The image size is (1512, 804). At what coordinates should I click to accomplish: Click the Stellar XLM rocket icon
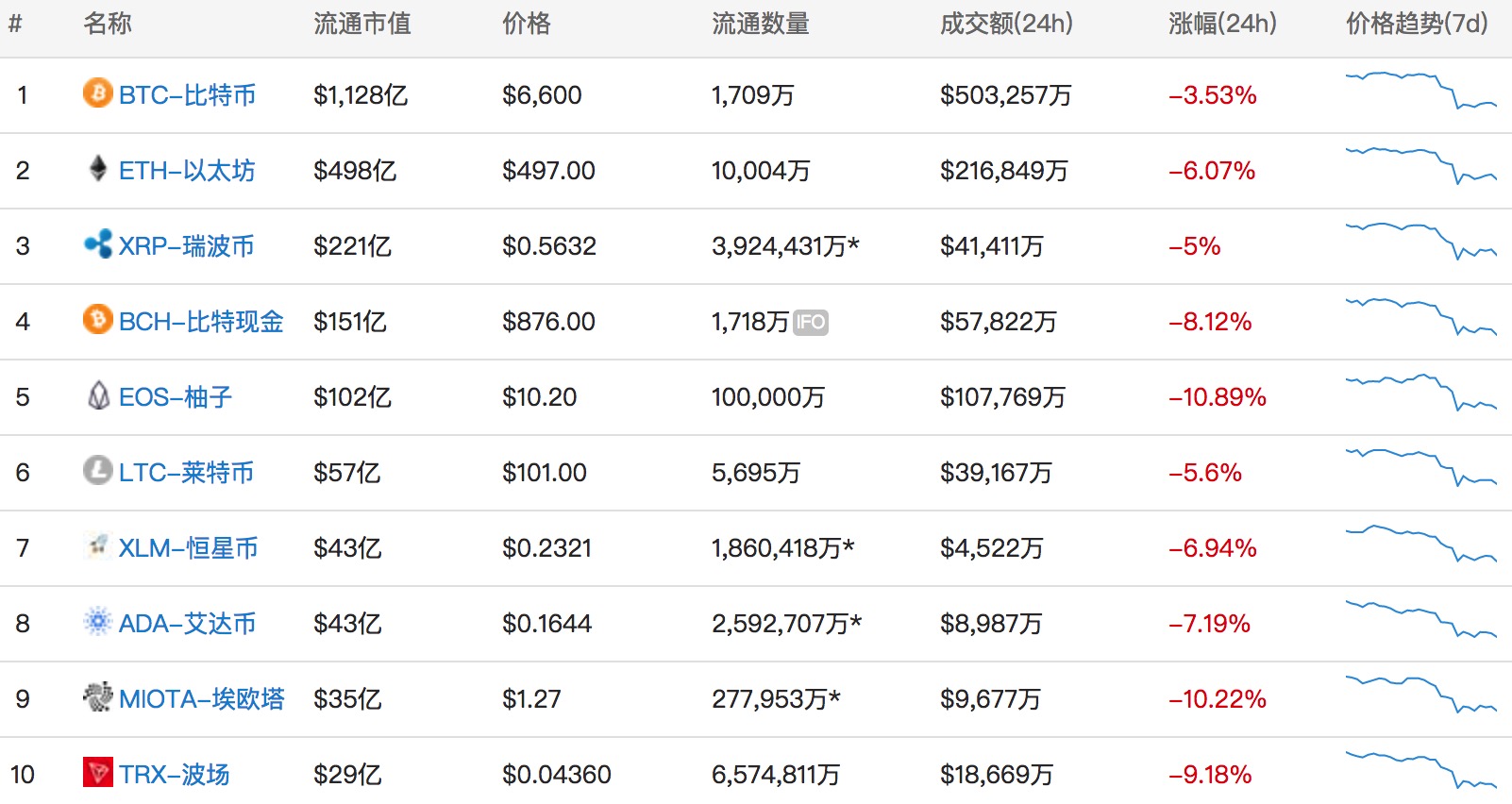tap(98, 544)
